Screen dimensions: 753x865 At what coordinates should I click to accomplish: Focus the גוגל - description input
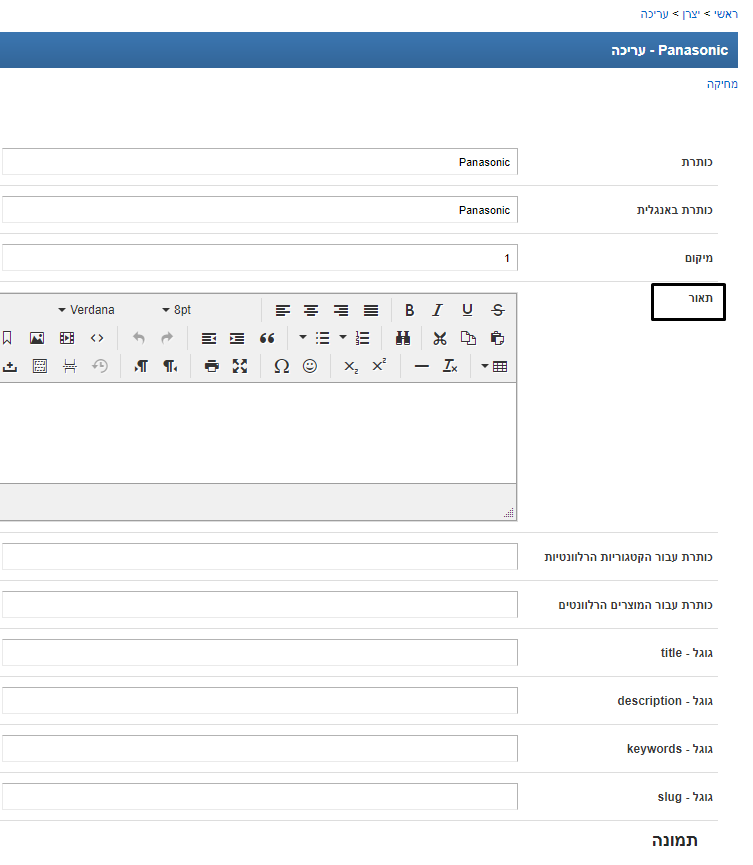tap(259, 701)
